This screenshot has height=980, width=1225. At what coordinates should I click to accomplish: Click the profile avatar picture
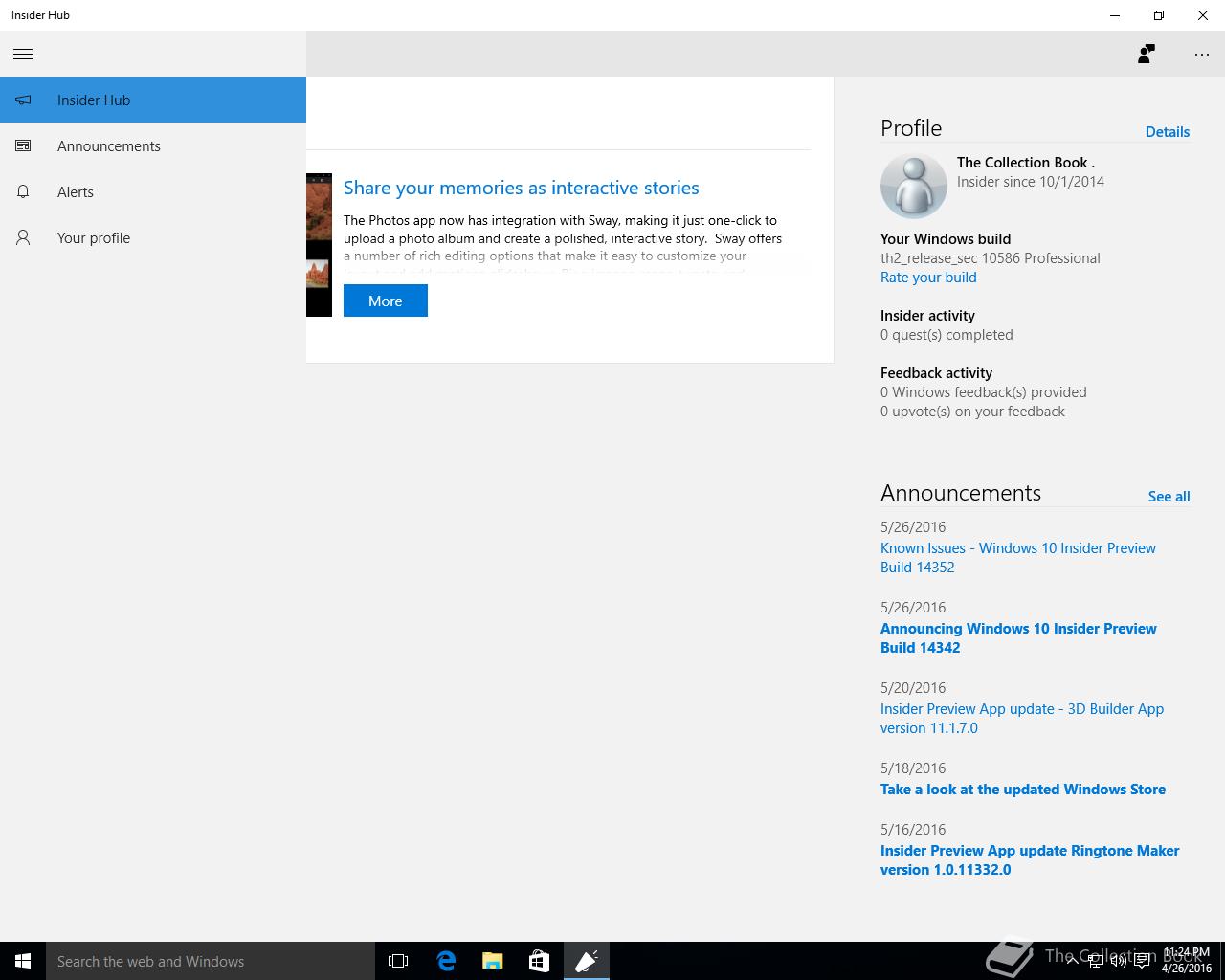pos(913,187)
